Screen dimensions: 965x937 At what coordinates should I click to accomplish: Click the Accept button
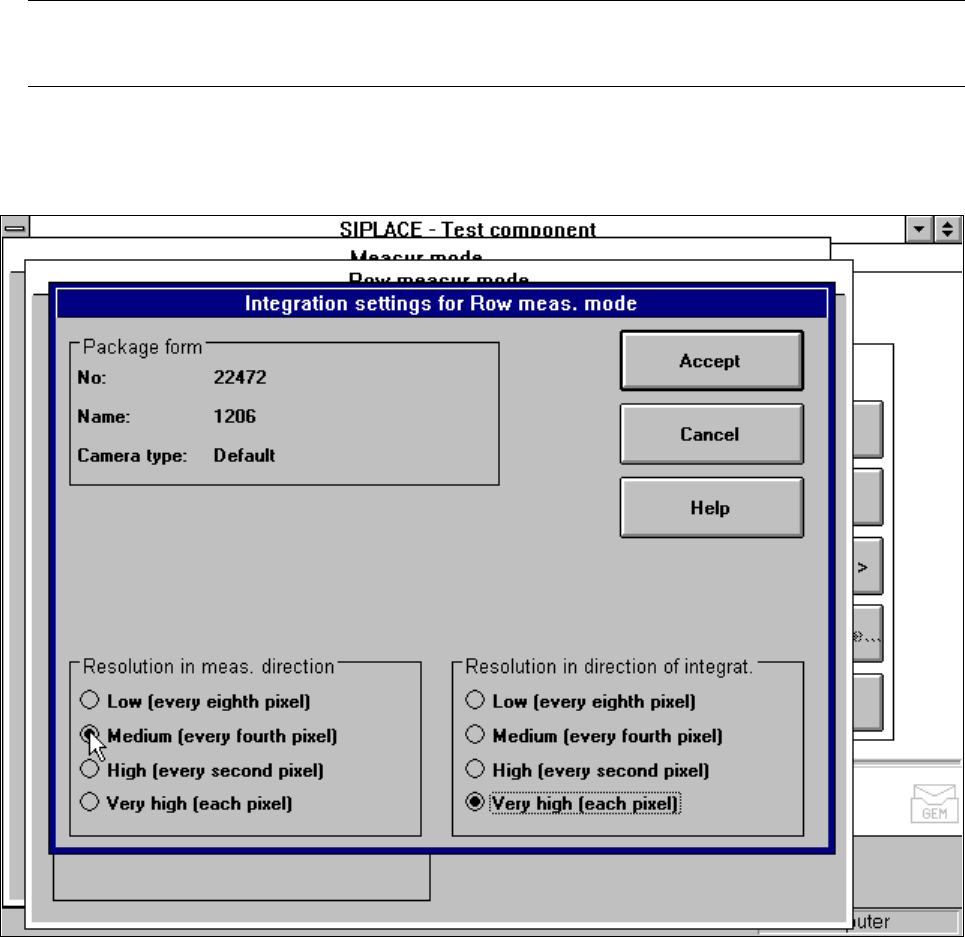coord(711,361)
